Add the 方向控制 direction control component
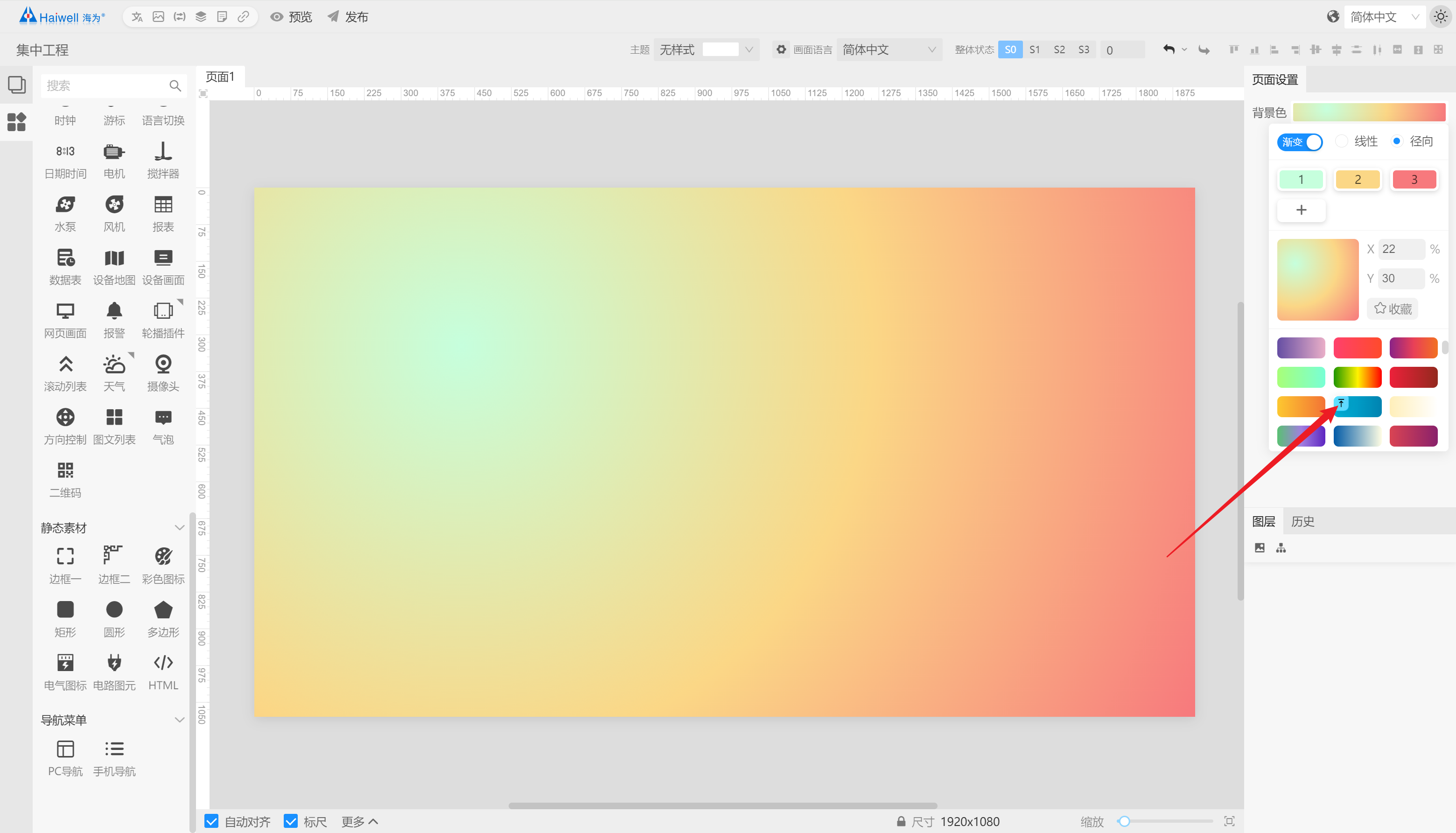Image resolution: width=1456 pixels, height=833 pixels. click(65, 427)
